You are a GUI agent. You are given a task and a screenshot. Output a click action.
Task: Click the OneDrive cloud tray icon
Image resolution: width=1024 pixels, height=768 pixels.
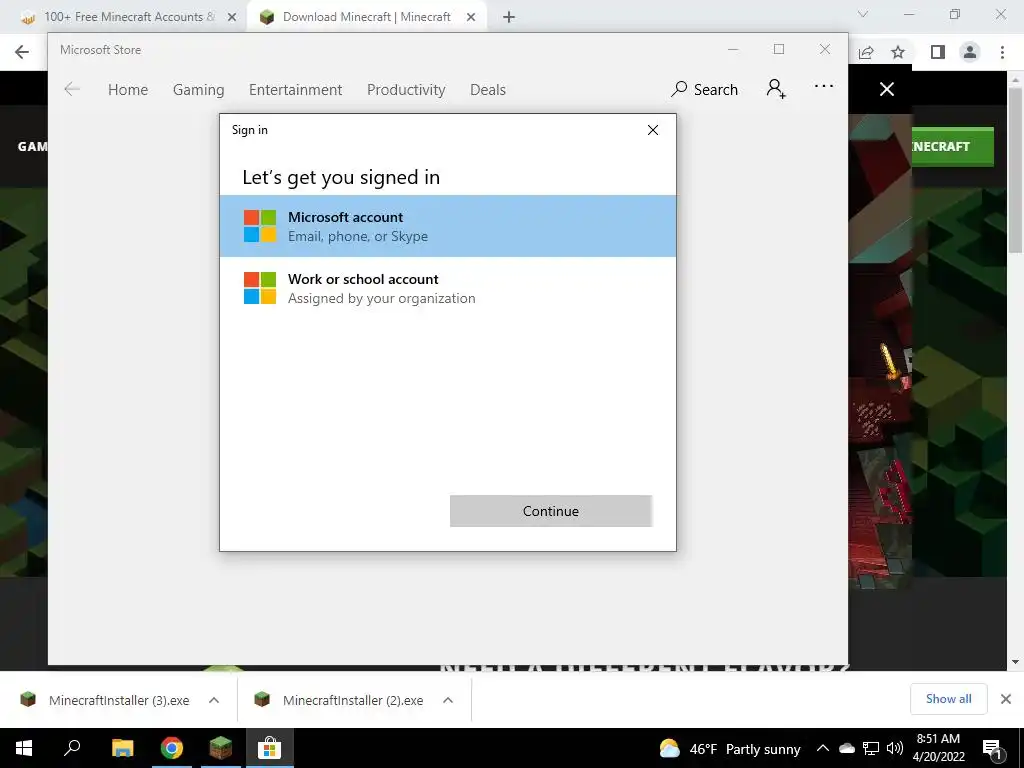click(846, 748)
